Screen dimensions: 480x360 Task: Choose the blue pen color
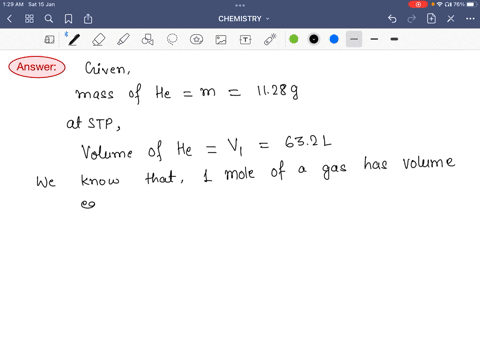(334, 39)
